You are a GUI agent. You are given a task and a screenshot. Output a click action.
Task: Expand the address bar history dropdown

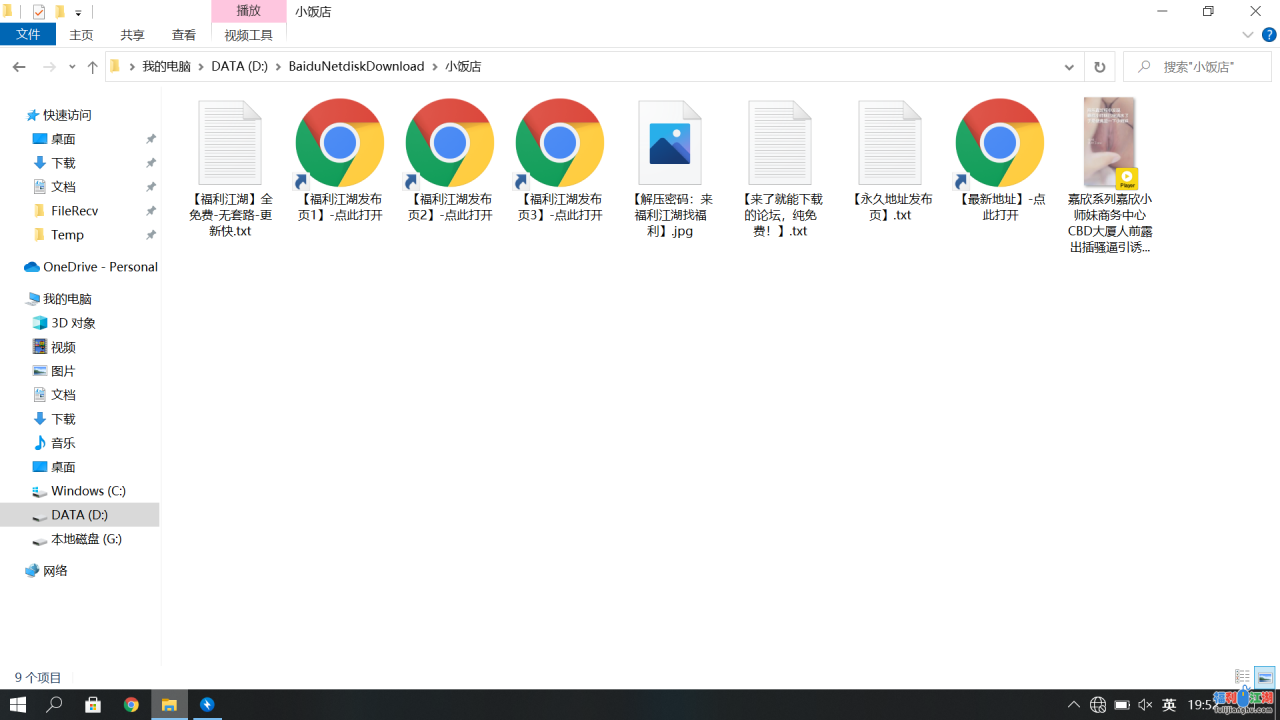[x=1069, y=67]
